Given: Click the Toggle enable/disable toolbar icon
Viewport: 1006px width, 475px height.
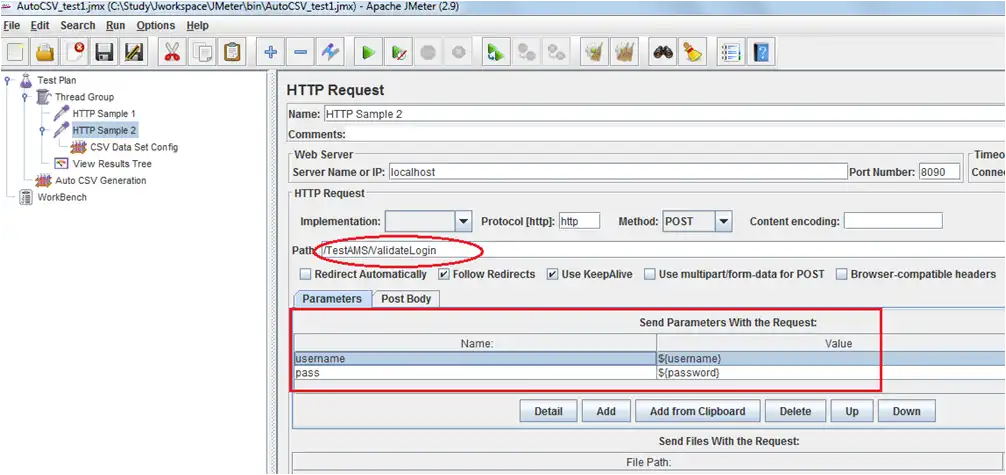Looking at the screenshot, I should pyautogui.click(x=330, y=52).
